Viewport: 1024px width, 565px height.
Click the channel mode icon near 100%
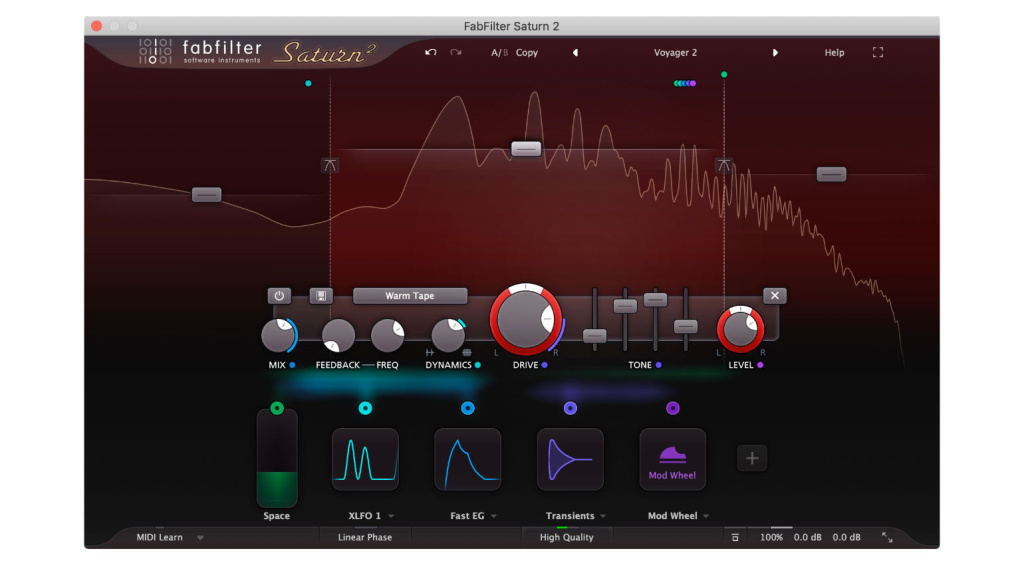point(735,538)
